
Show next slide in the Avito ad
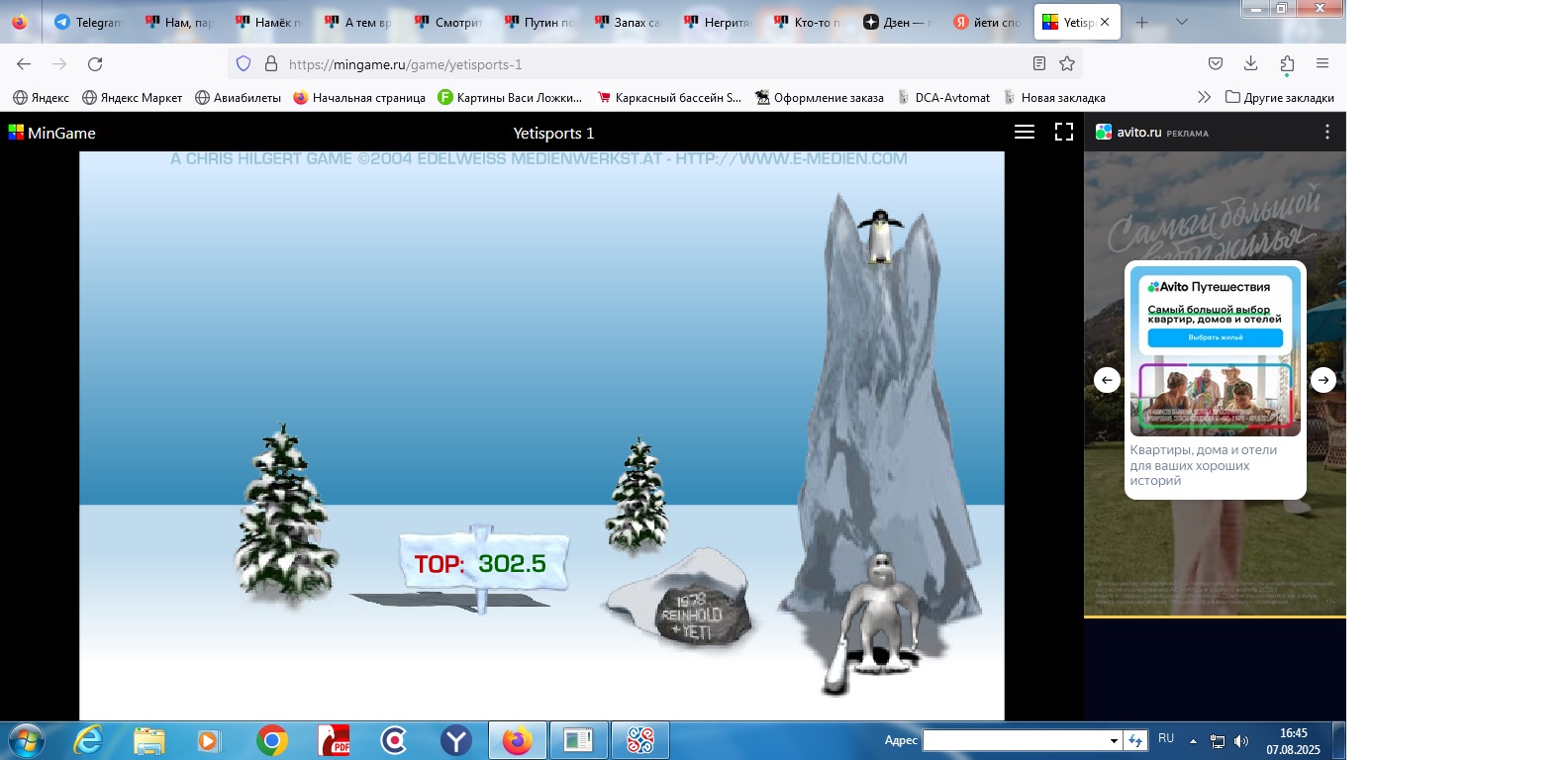click(1323, 380)
